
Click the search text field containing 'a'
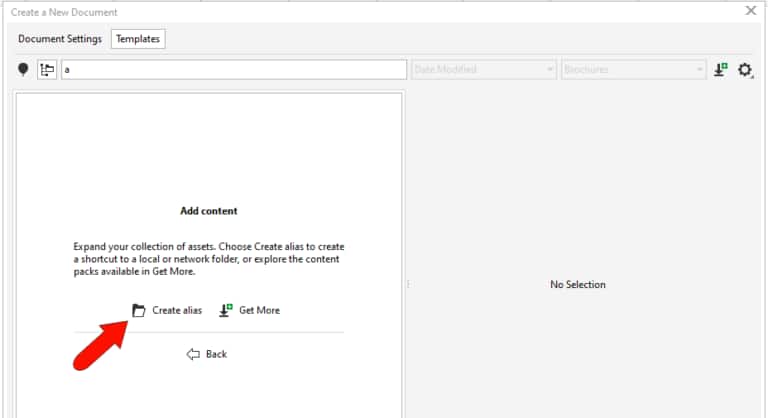tap(233, 70)
